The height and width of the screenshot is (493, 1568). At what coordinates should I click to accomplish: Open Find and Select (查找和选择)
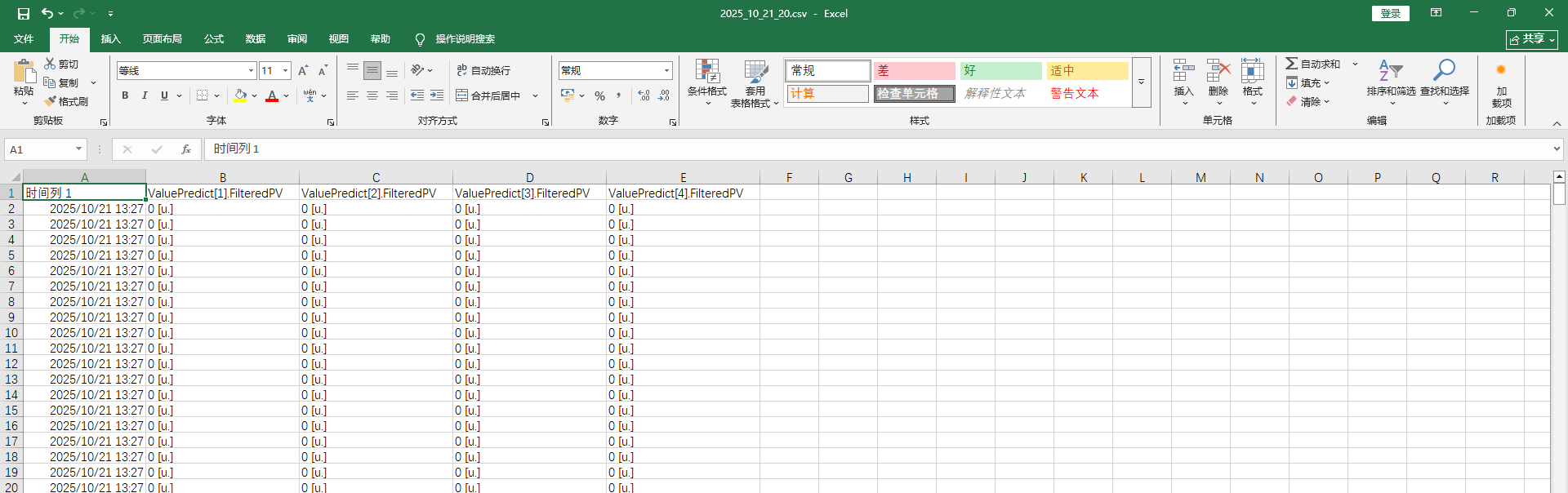point(1445,82)
